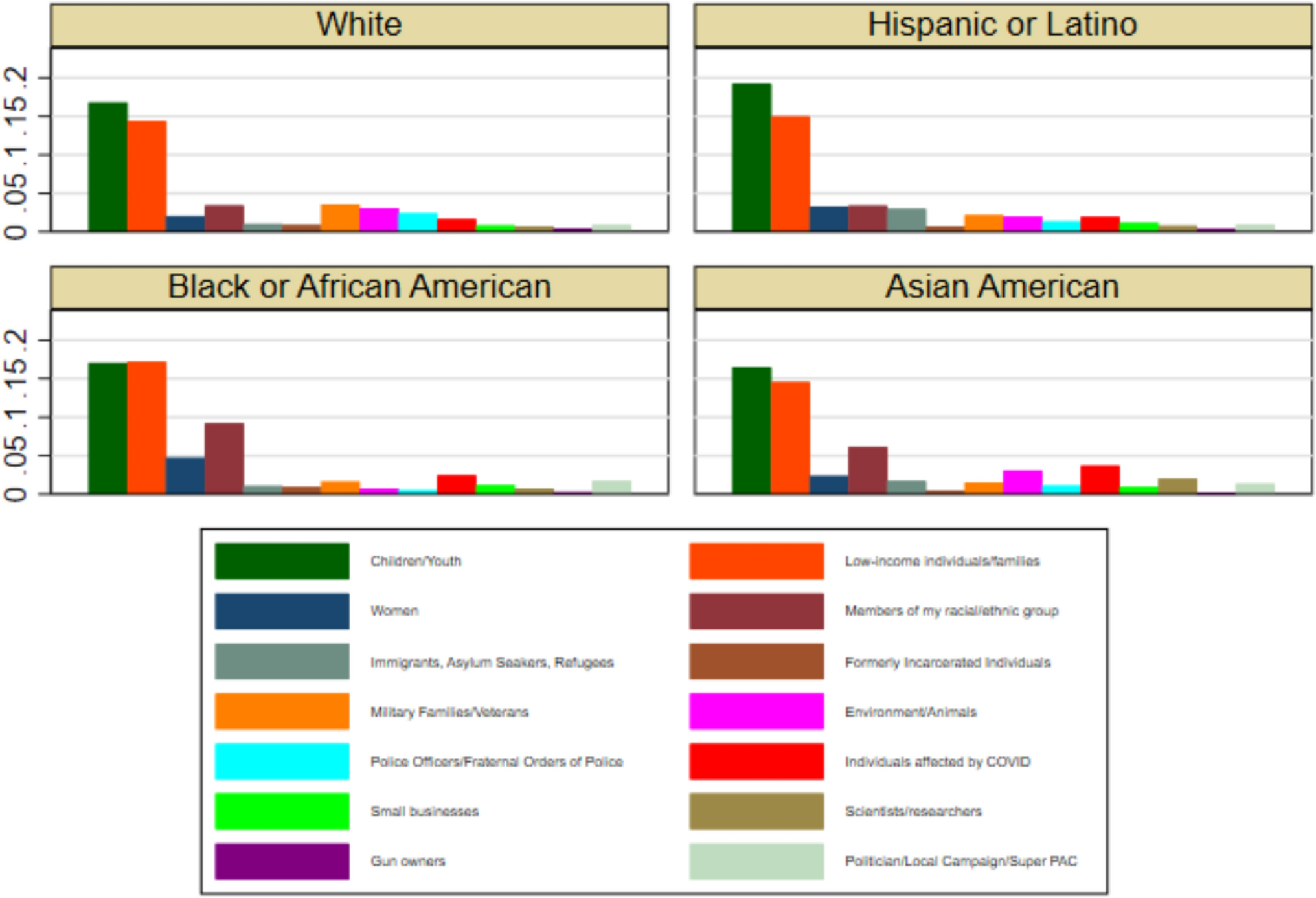Screen dimensions: 1316x898
Task: Click Individuals affected by COVID red swatch
Action: (x=756, y=761)
